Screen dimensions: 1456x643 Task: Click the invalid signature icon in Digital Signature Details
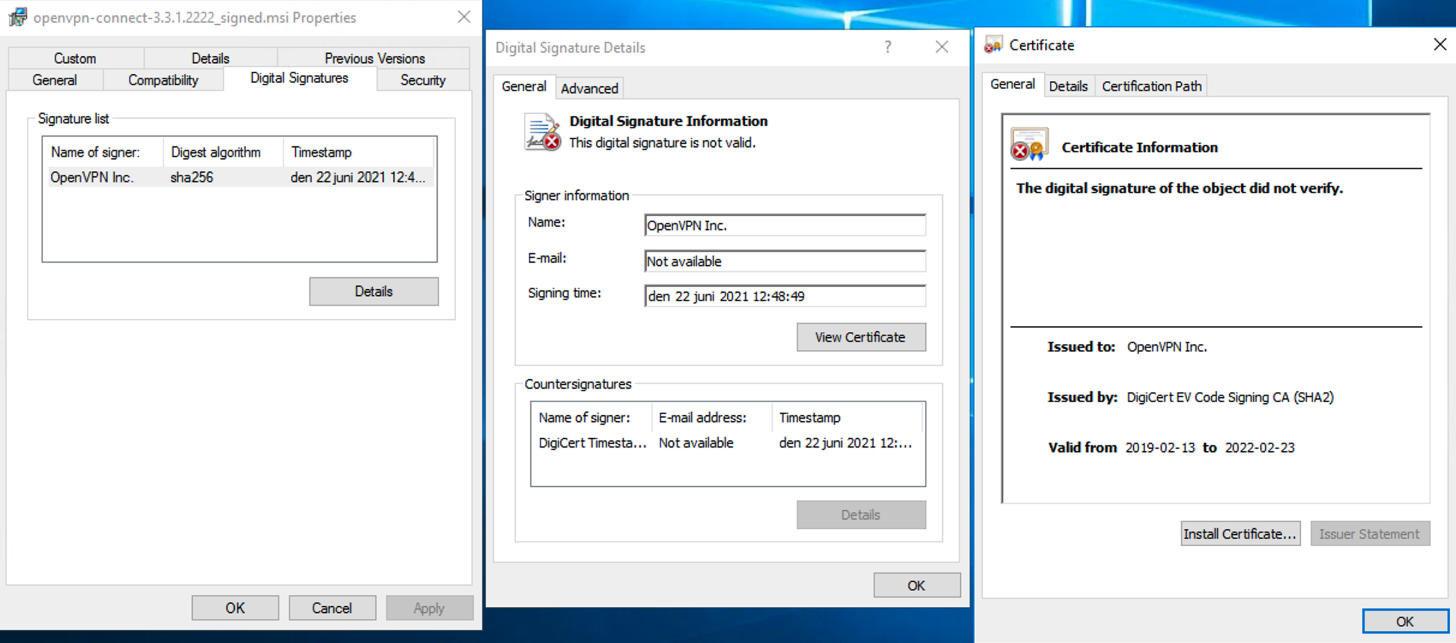(x=542, y=132)
